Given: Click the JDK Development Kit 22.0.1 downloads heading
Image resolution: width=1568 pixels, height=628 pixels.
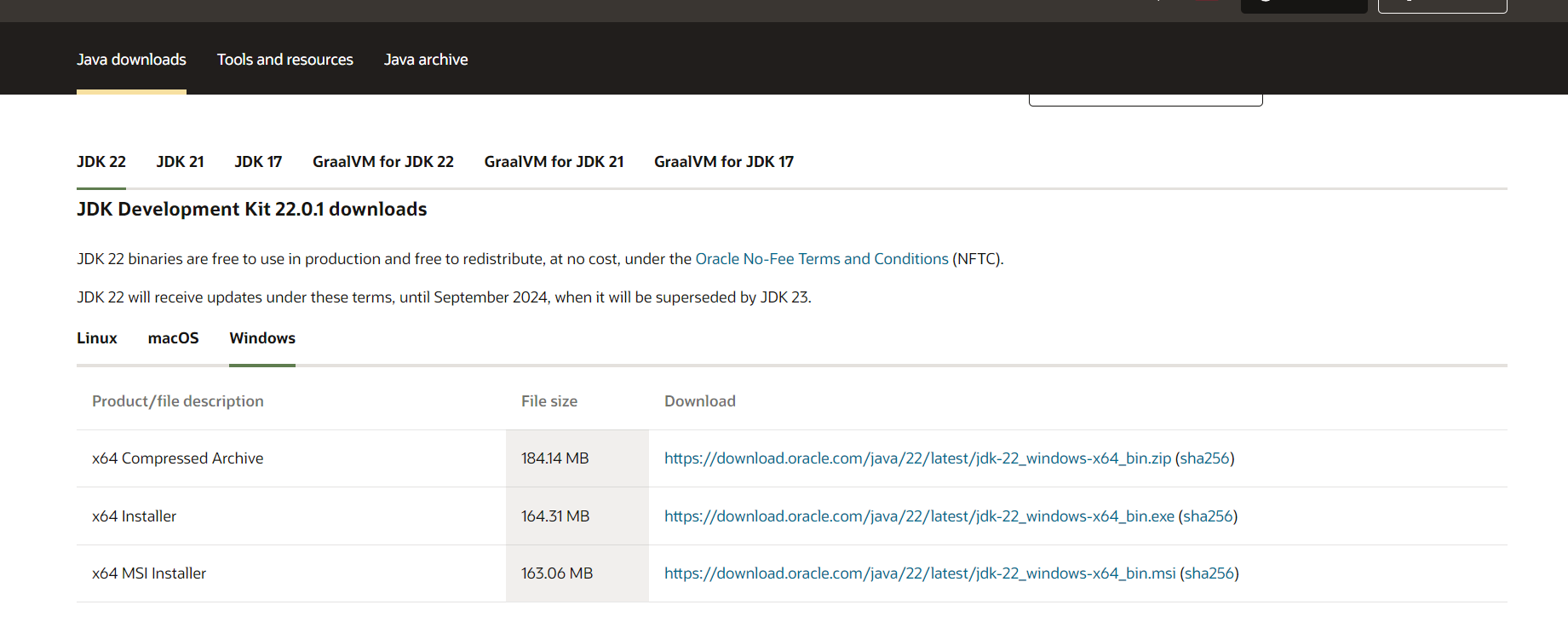Looking at the screenshot, I should coord(252,210).
